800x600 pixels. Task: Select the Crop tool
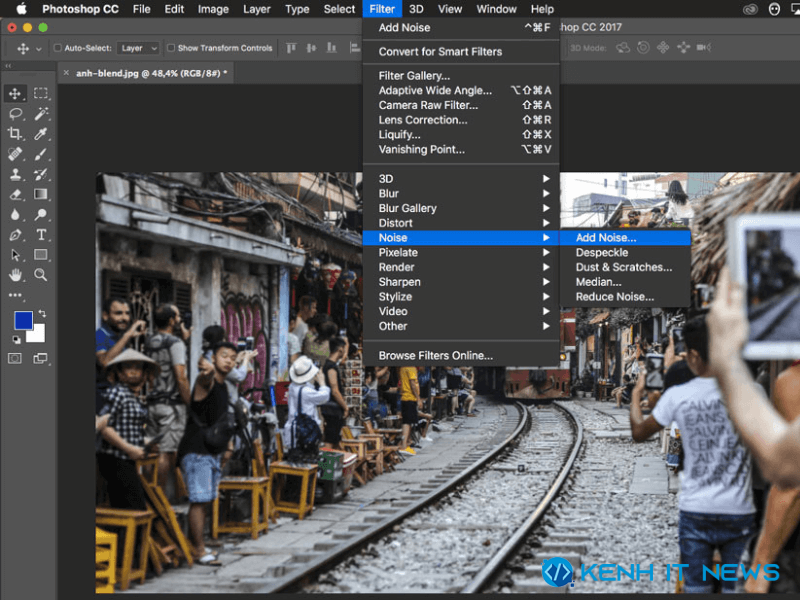pos(15,134)
